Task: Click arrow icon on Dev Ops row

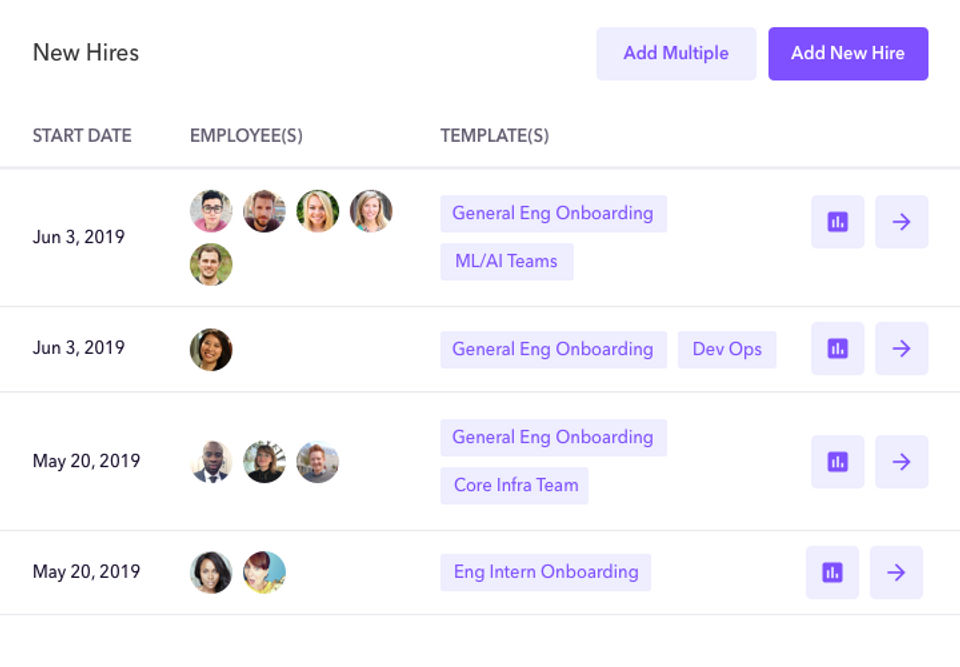Action: point(901,349)
